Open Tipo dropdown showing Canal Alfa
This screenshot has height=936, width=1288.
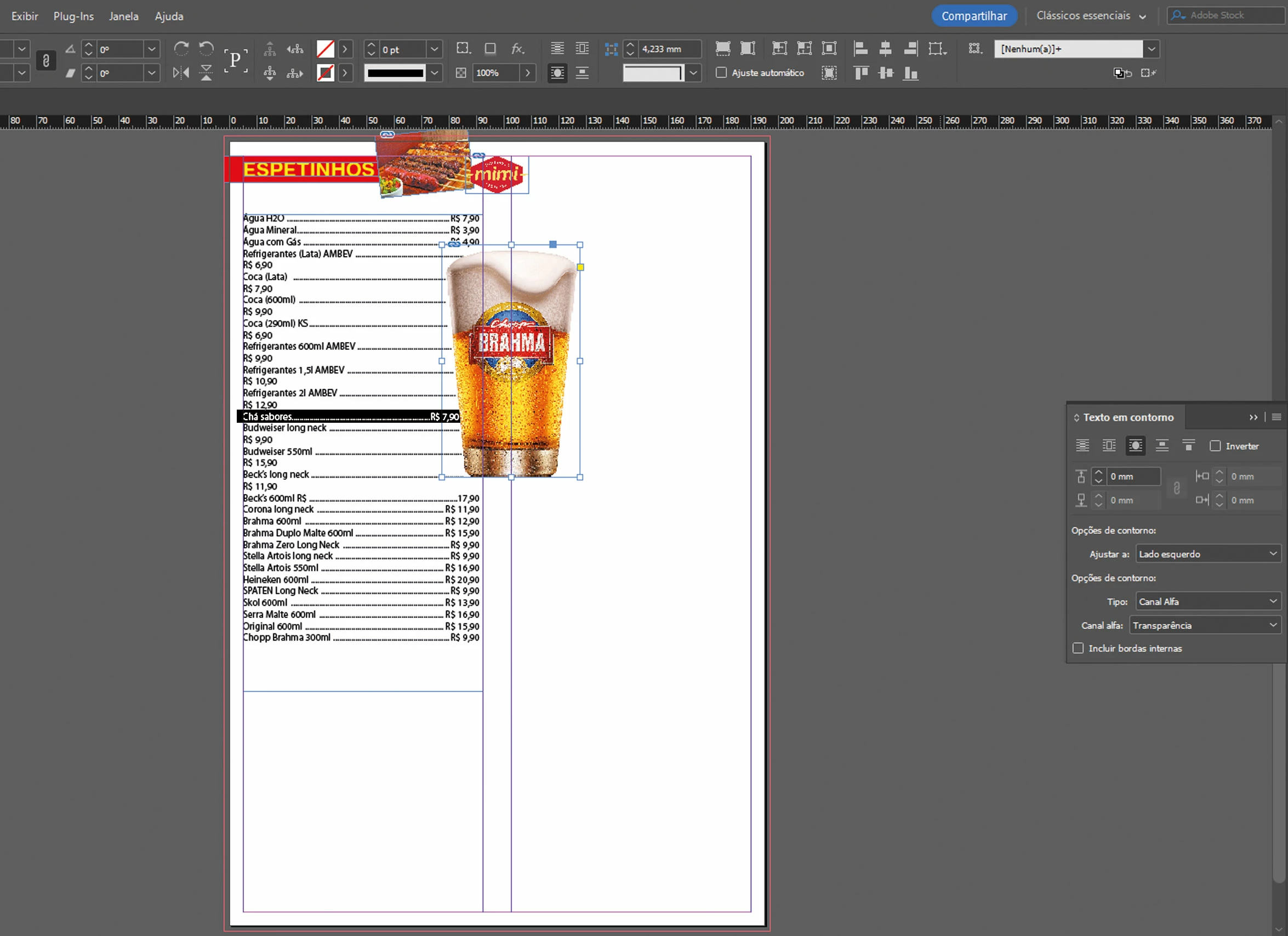(x=1207, y=602)
